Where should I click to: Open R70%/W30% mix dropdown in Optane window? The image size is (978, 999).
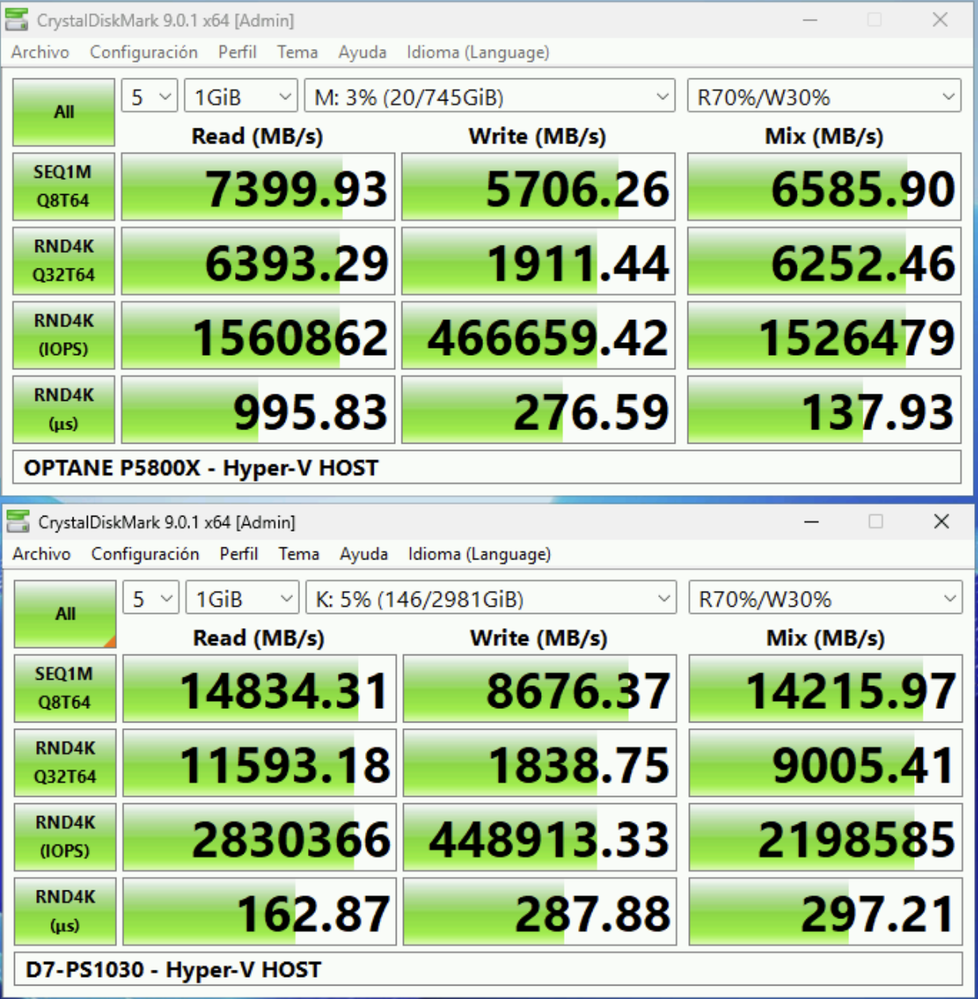(824, 97)
